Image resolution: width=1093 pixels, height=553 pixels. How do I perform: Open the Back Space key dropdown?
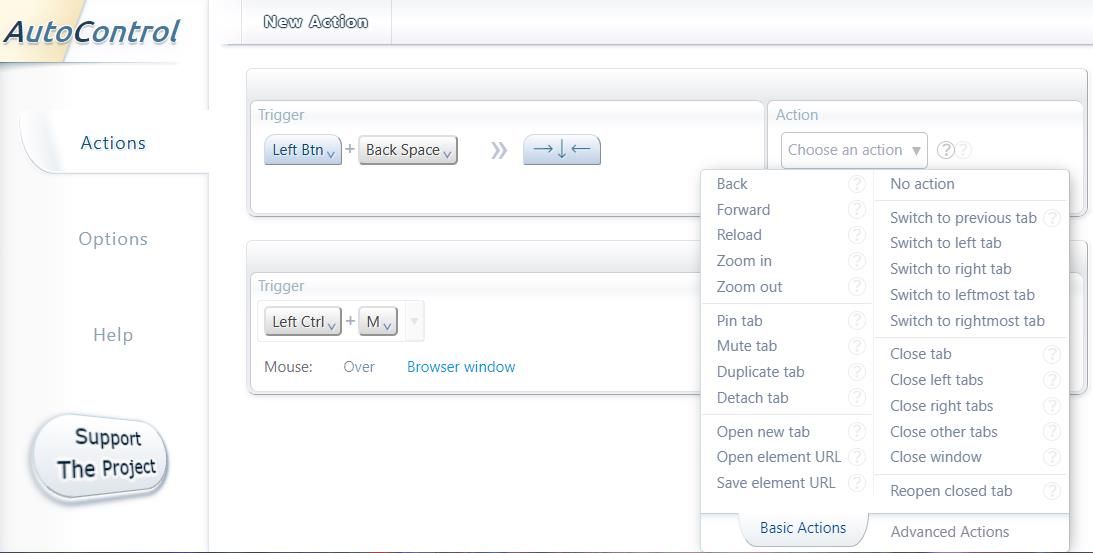(408, 150)
